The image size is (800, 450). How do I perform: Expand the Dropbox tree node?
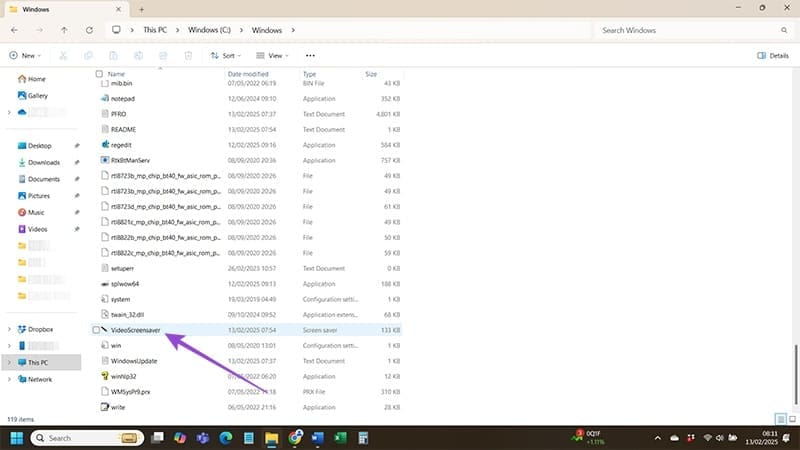tap(10, 329)
